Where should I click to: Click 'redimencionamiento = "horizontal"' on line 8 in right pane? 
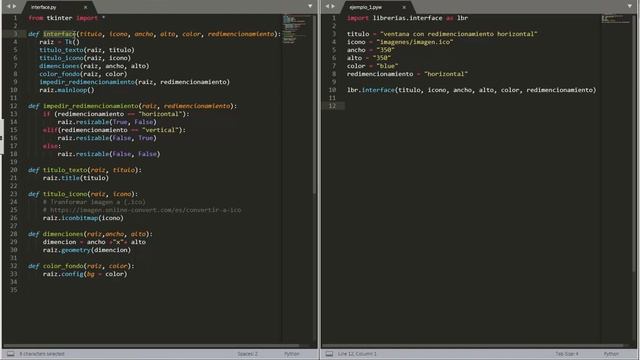[407, 74]
